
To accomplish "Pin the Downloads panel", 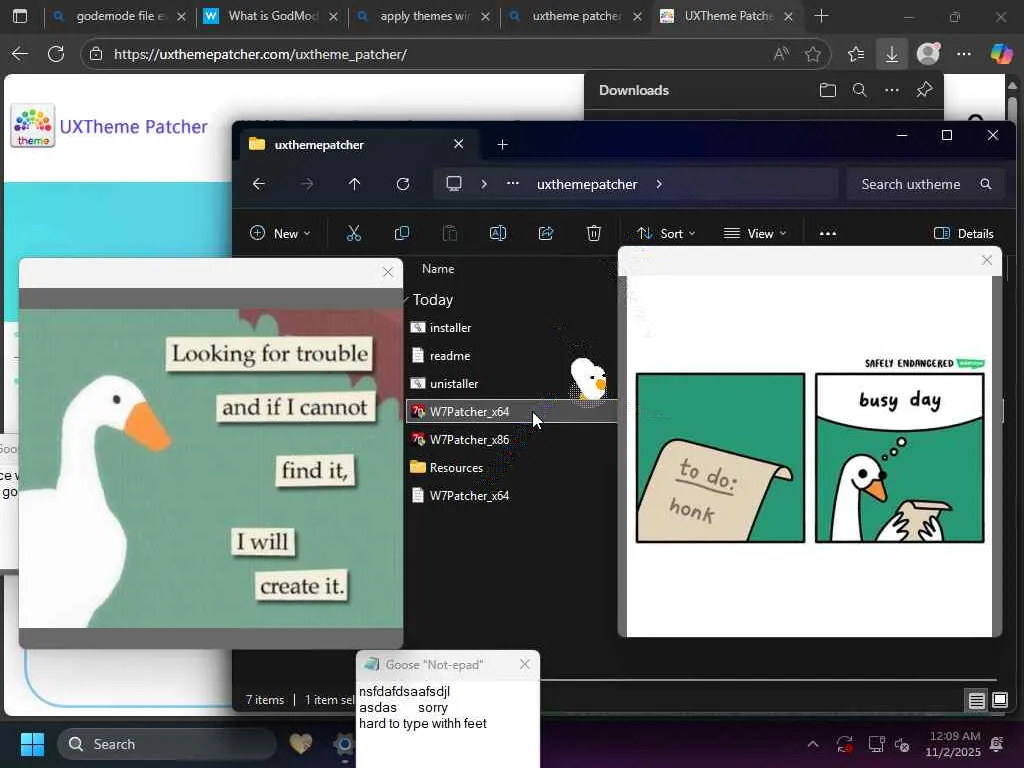I will click(924, 89).
